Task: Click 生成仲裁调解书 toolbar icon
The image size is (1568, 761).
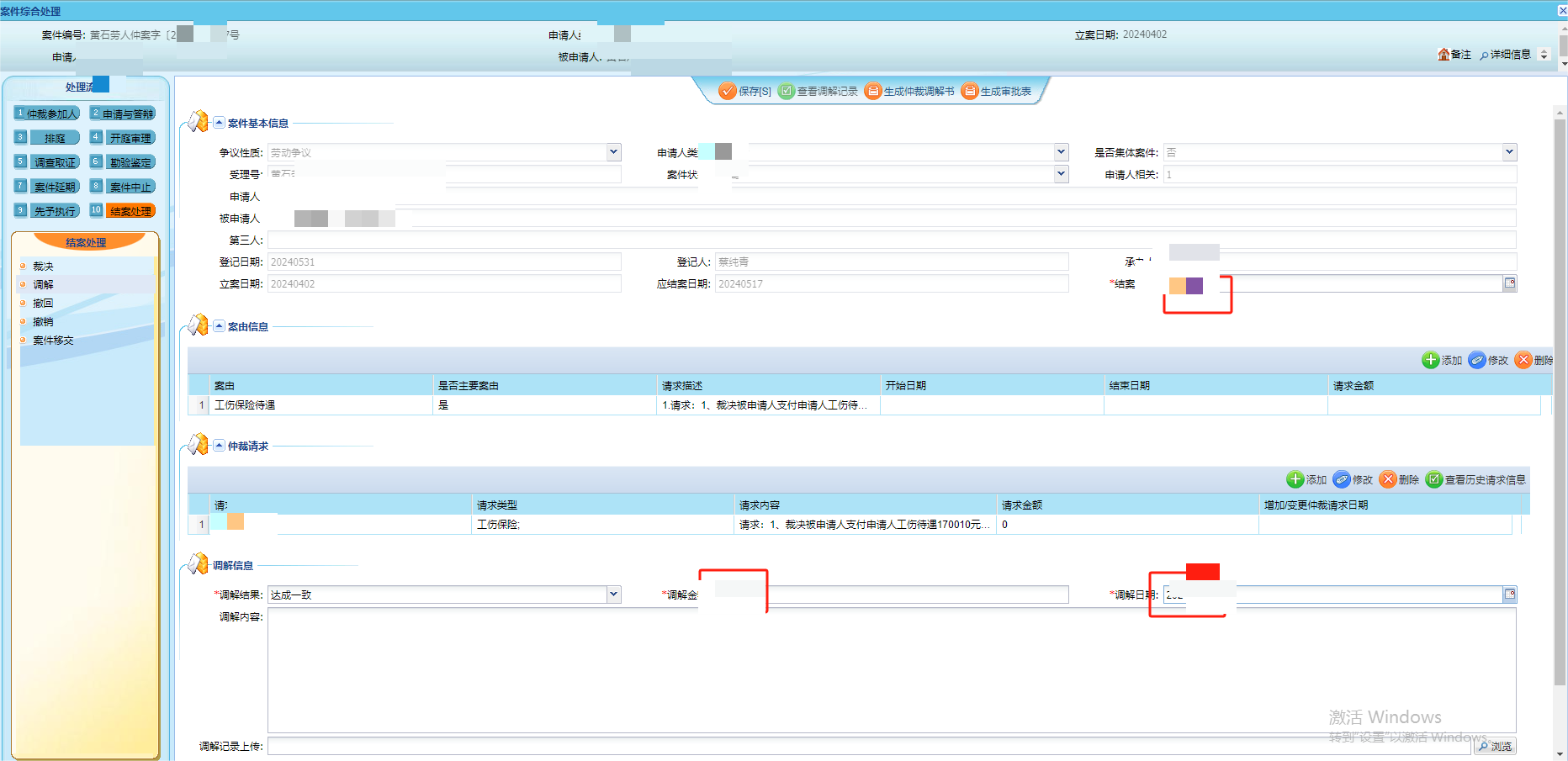Action: (x=873, y=91)
